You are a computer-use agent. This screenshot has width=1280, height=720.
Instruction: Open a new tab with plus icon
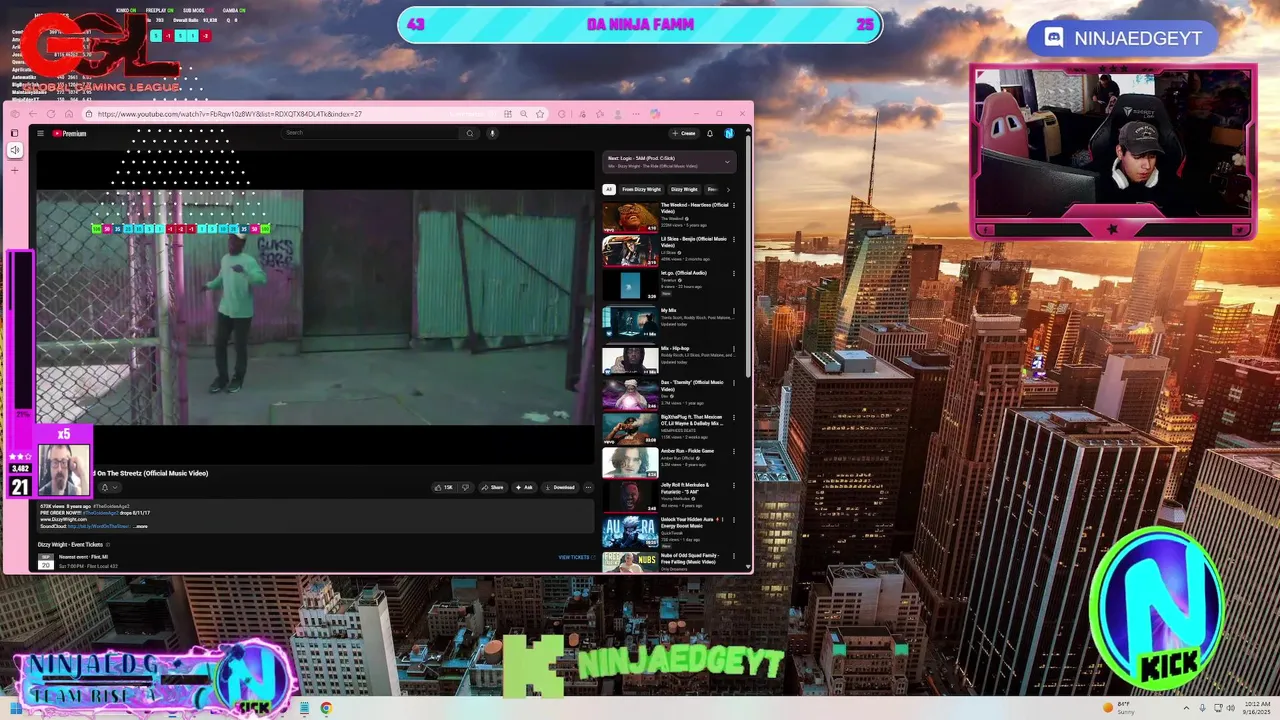[14, 170]
